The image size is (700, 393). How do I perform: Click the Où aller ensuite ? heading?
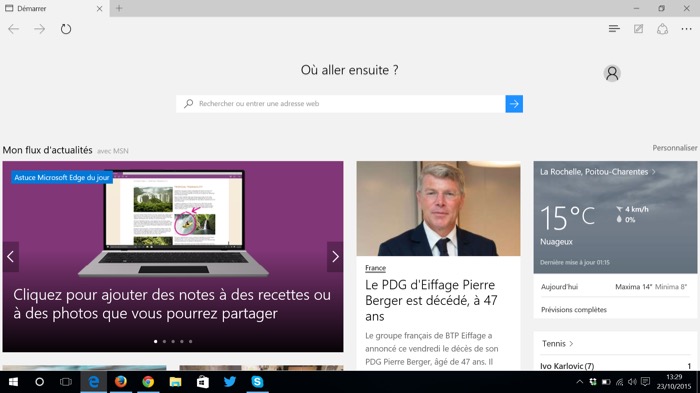[350, 70]
